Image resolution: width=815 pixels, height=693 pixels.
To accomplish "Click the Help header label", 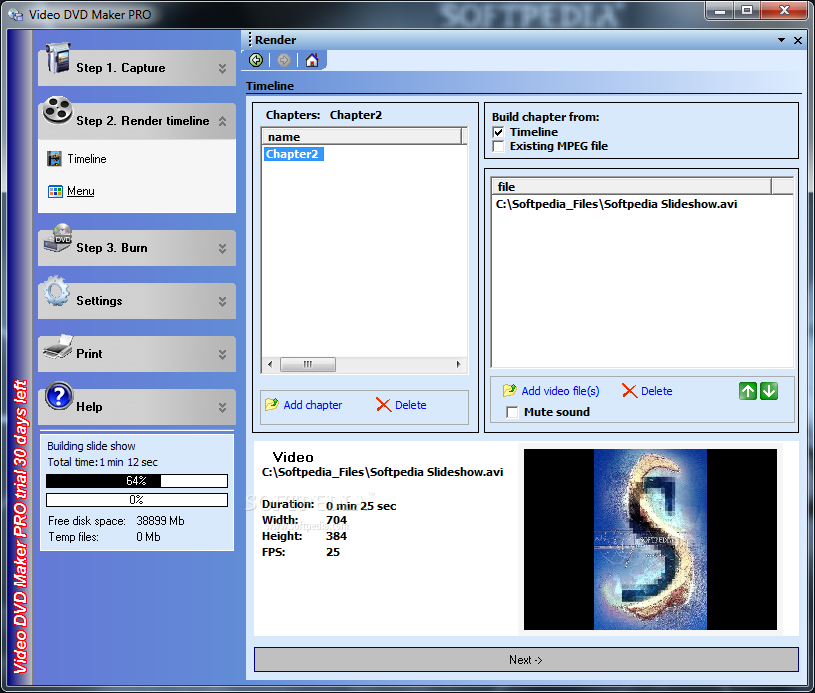I will tap(89, 407).
